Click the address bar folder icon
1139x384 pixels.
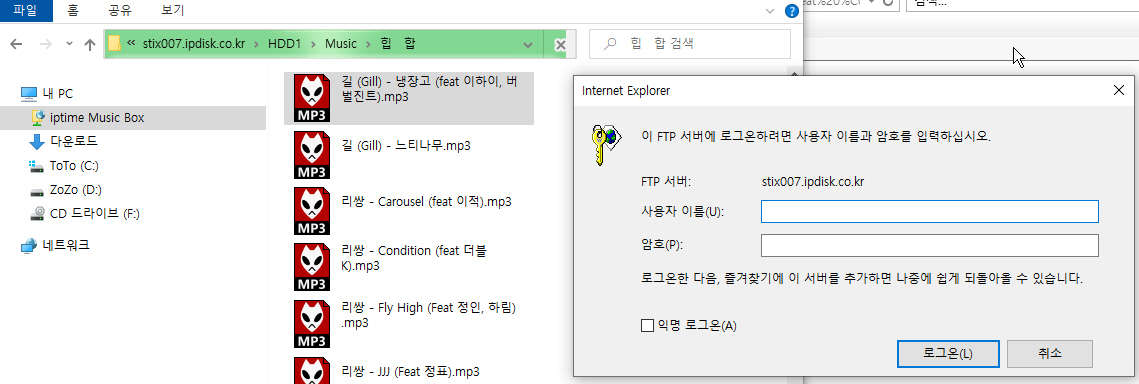[x=114, y=44]
